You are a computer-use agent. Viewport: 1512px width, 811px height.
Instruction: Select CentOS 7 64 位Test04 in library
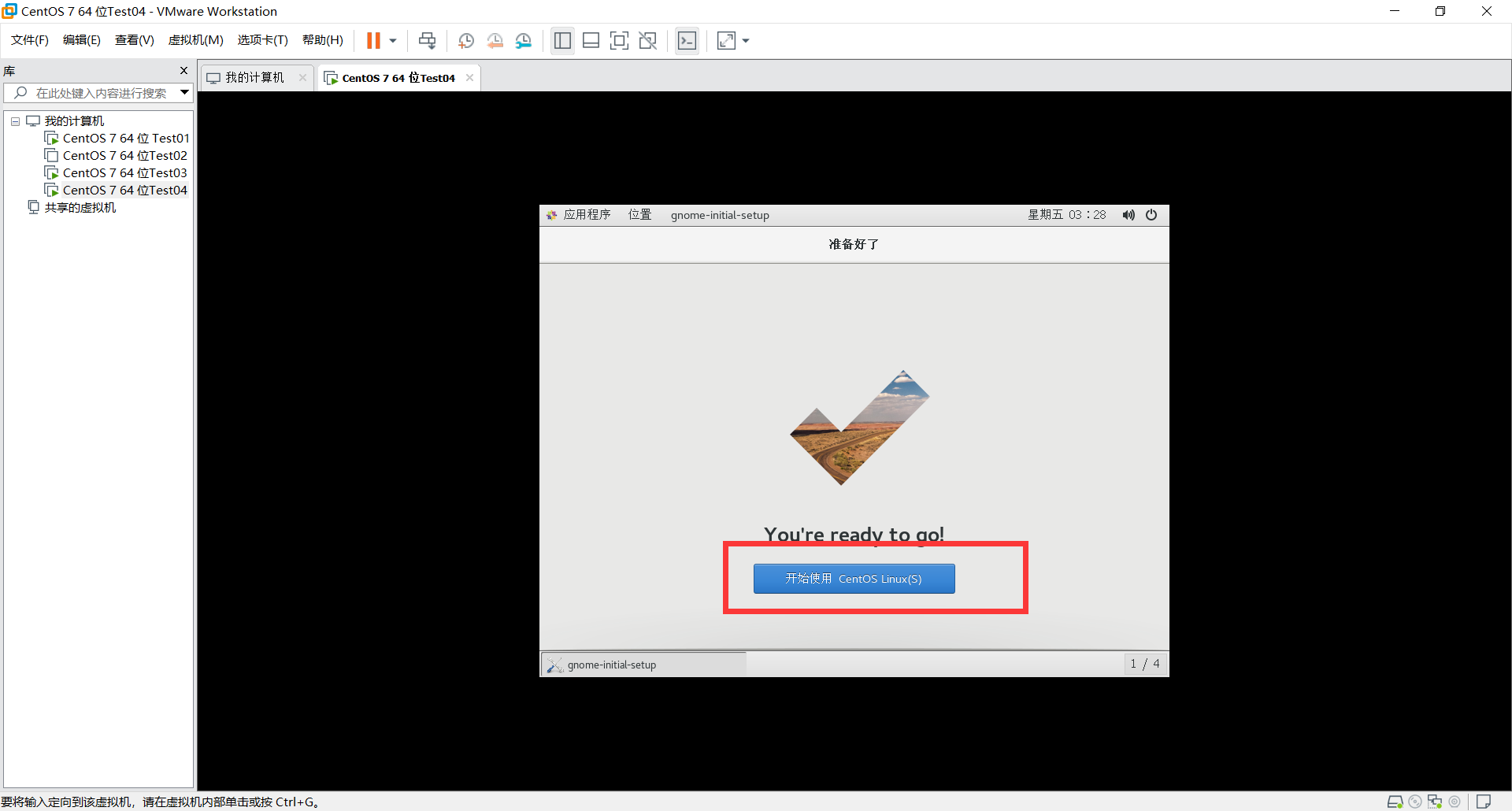(x=125, y=191)
